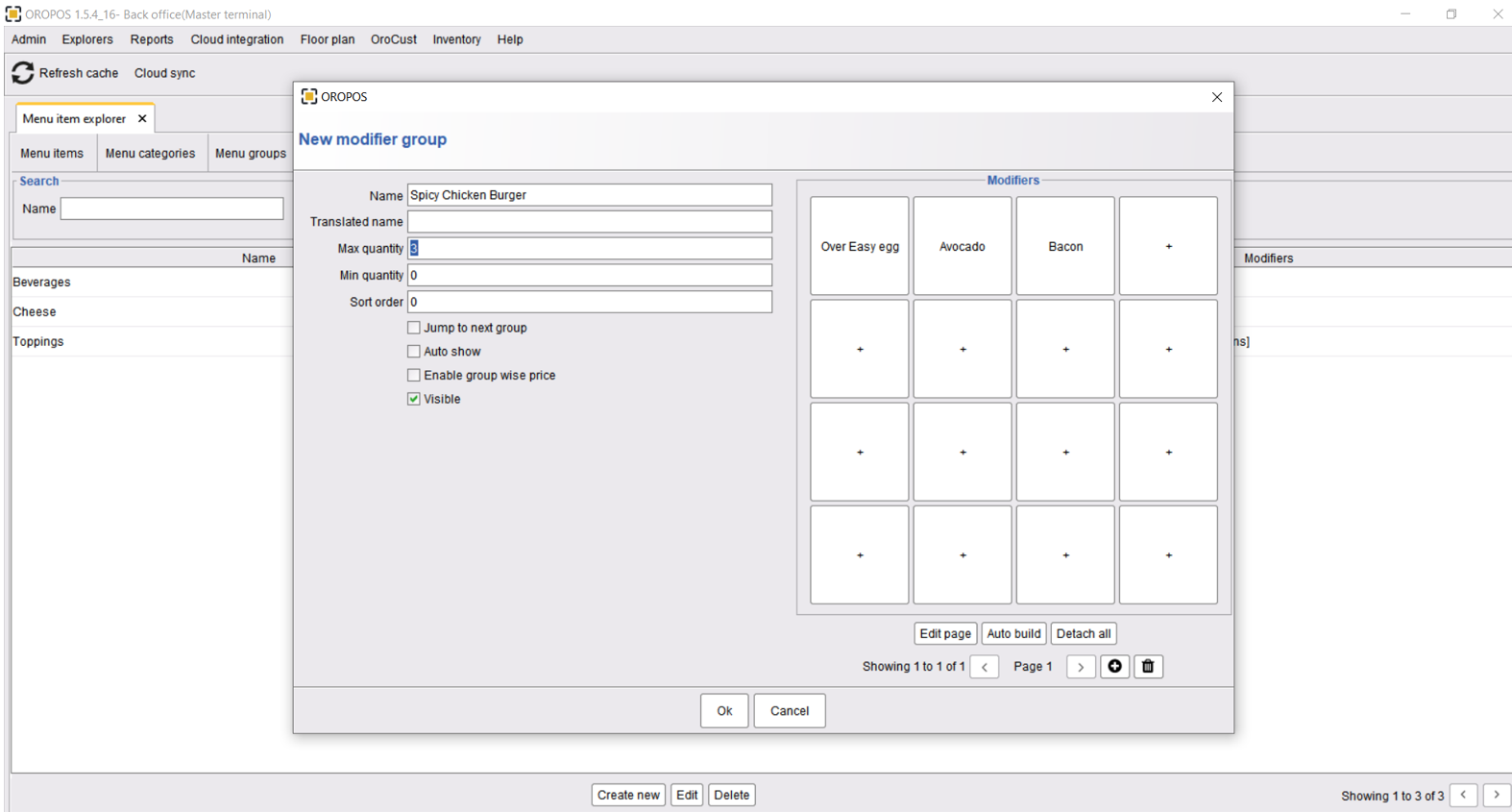Click the empty plus tile next to Bacon
Screen dimensions: 1512x812
1168,246
